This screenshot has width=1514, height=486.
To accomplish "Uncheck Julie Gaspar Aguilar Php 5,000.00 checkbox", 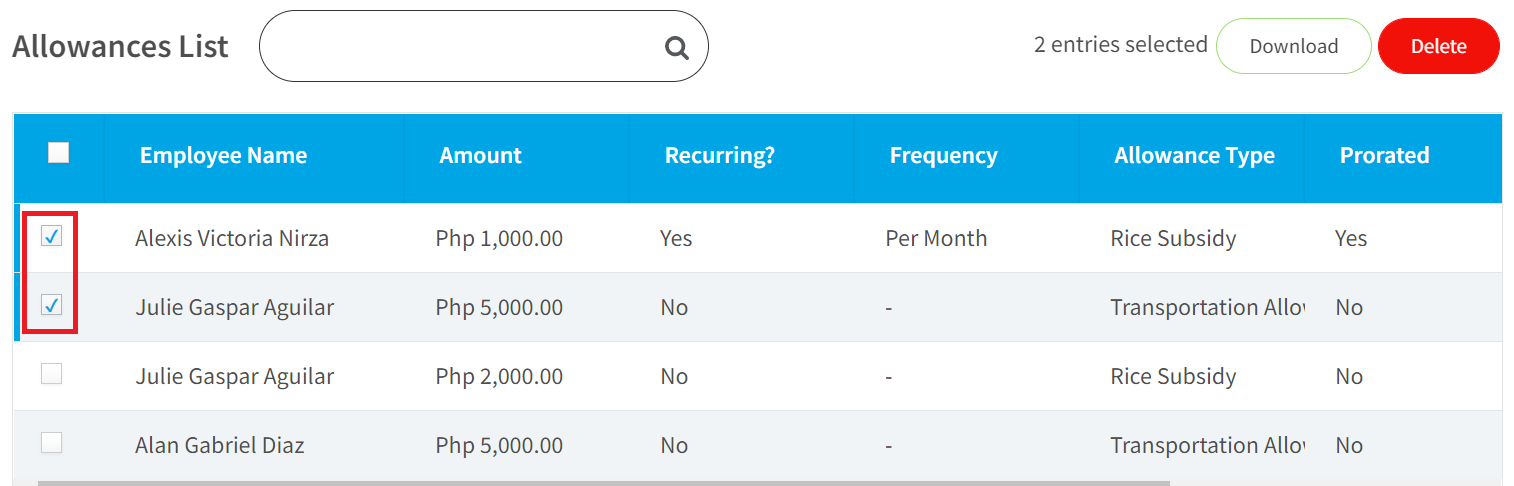I will 51,305.
